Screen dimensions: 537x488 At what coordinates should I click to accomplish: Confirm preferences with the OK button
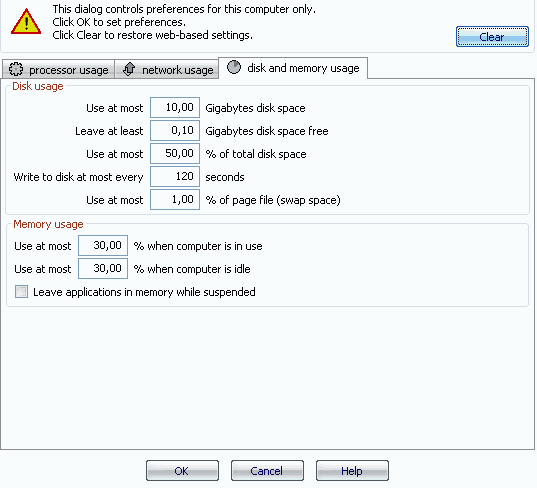click(x=182, y=471)
